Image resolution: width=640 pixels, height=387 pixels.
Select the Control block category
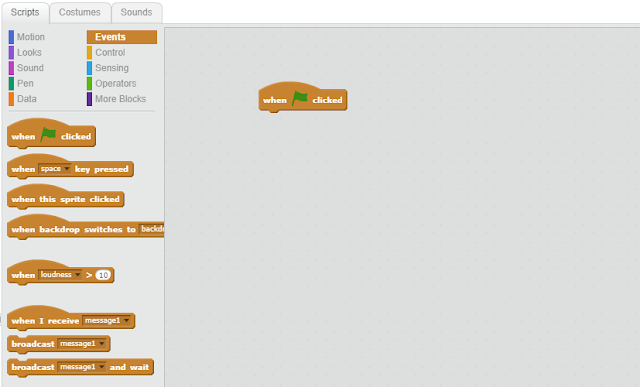pyautogui.click(x=106, y=52)
